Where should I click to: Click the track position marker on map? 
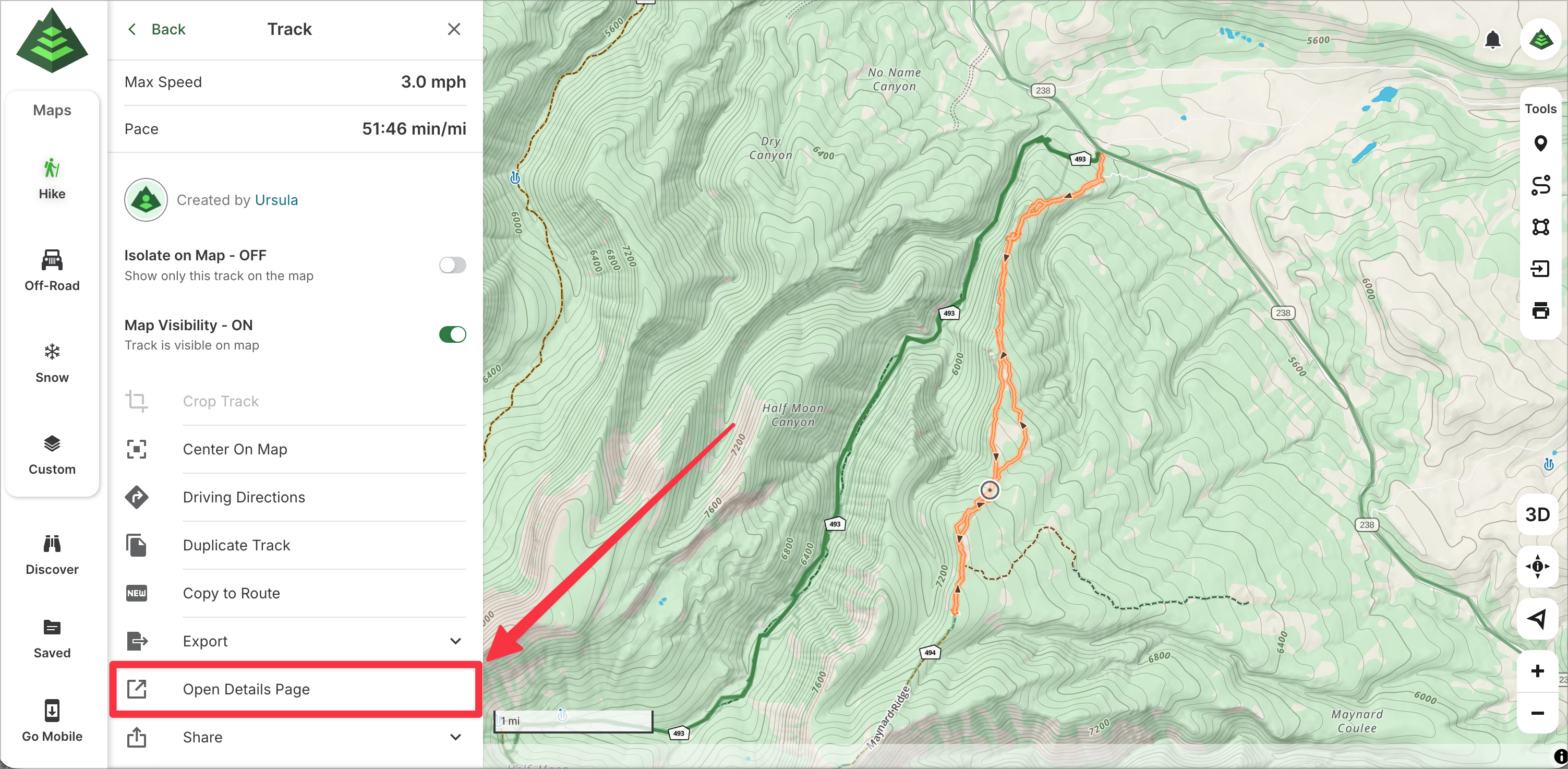[990, 489]
